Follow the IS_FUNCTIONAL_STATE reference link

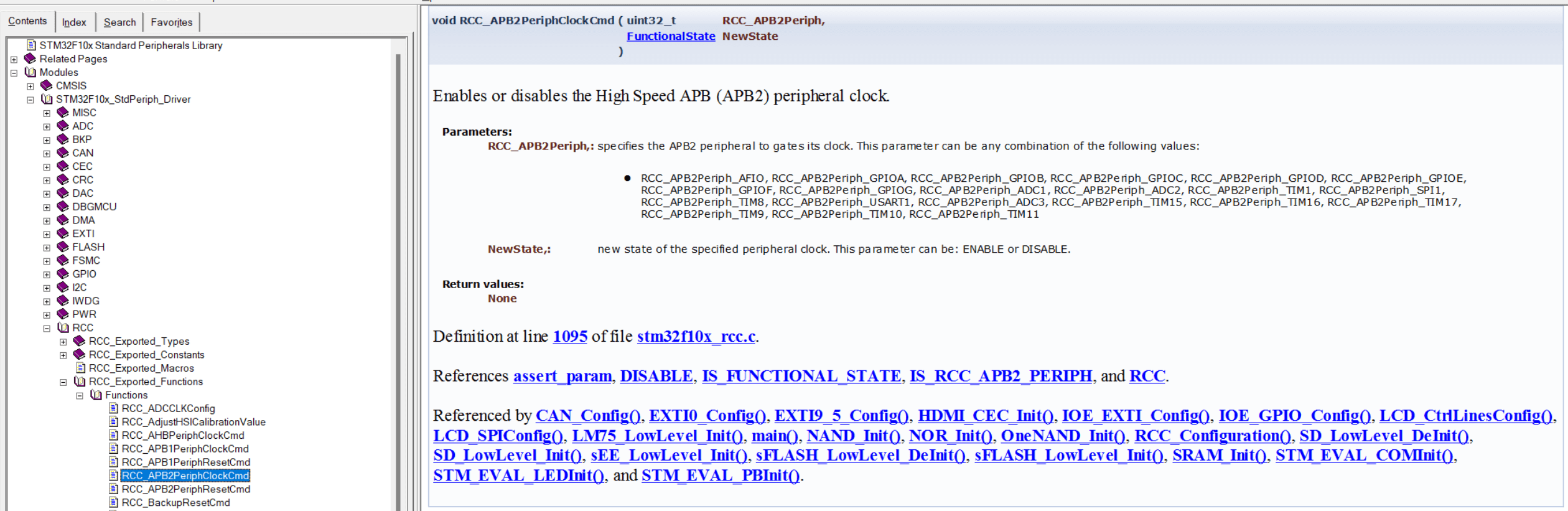[801, 377]
